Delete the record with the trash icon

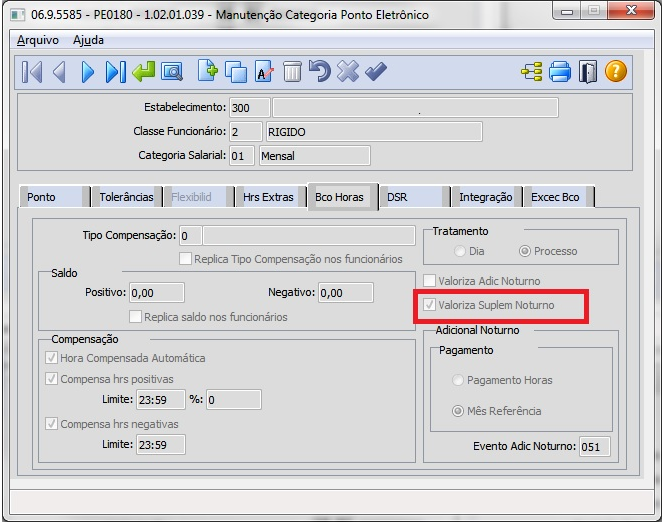point(292,71)
